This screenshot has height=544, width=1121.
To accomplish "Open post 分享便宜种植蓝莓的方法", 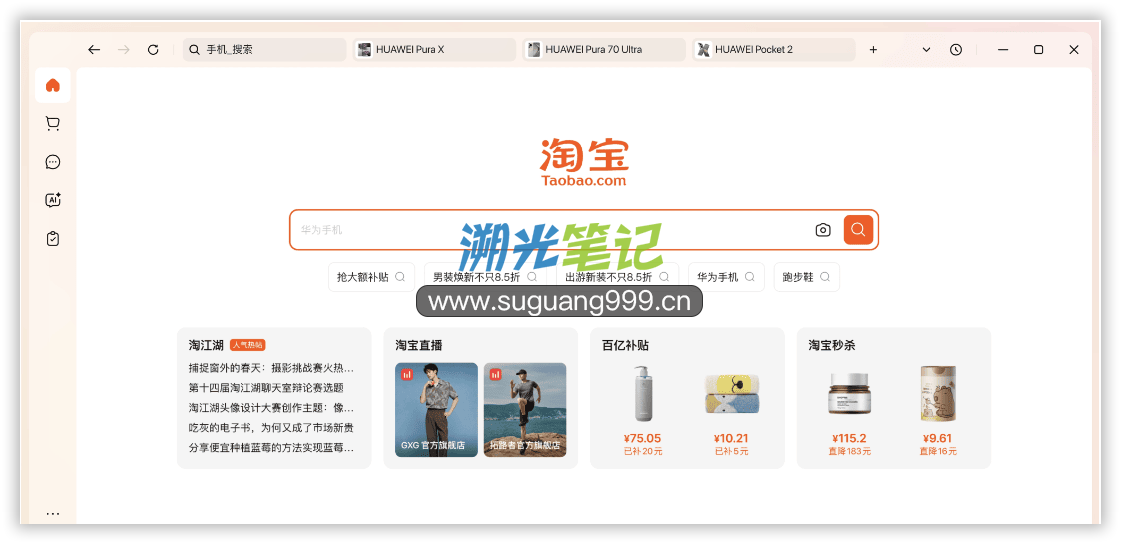I will pyautogui.click(x=271, y=448).
